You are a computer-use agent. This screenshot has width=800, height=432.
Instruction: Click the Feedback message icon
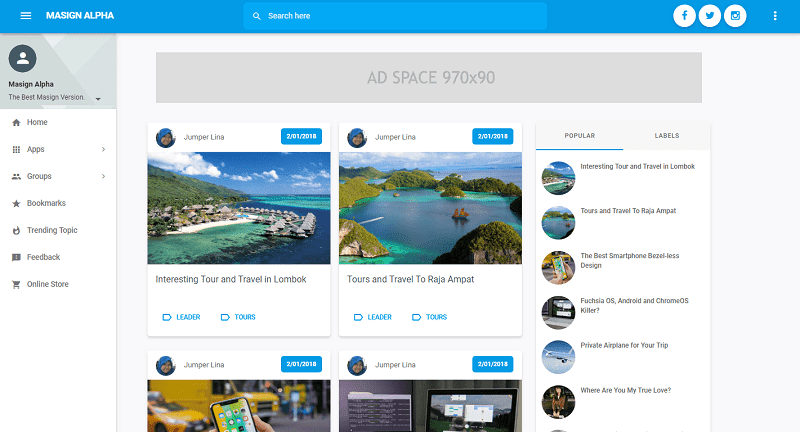click(x=16, y=258)
